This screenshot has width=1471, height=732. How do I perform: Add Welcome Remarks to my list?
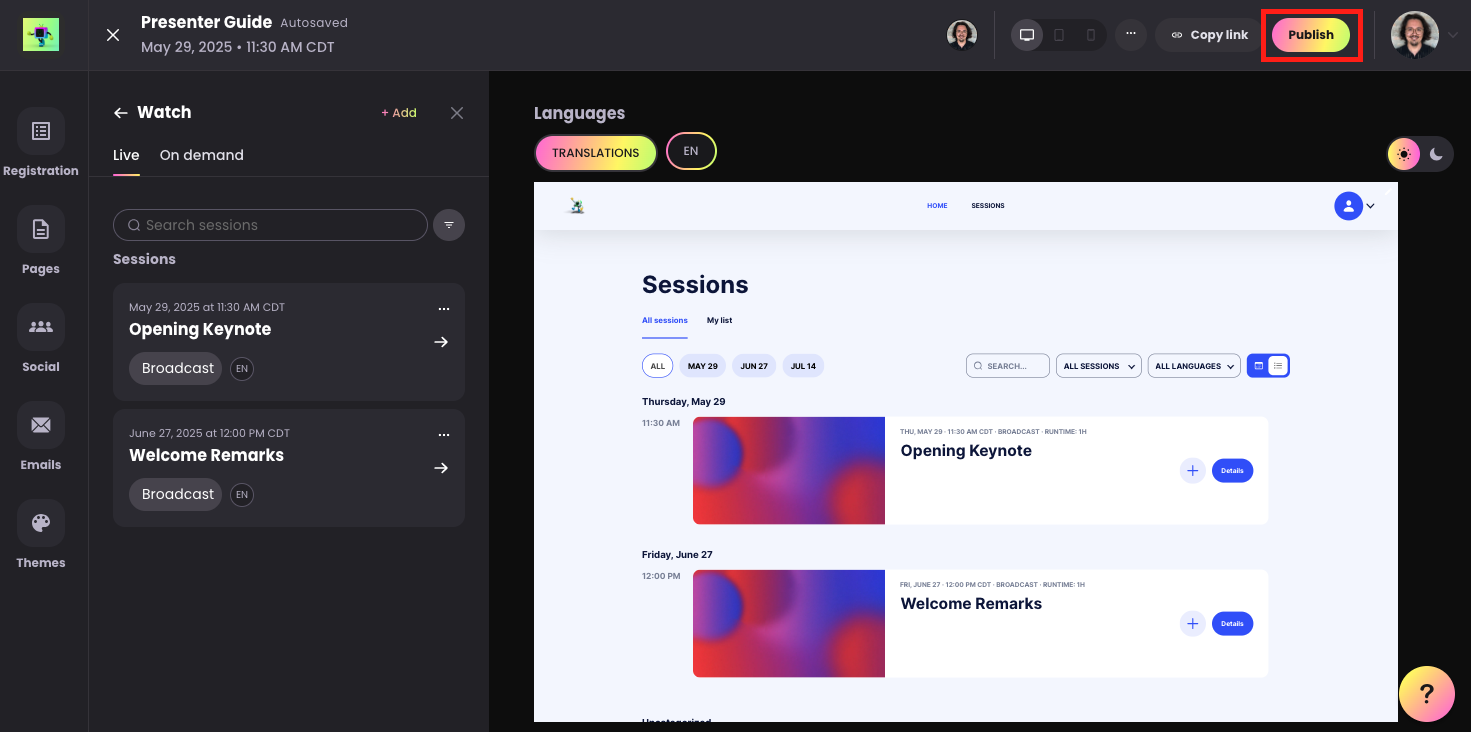click(1192, 624)
